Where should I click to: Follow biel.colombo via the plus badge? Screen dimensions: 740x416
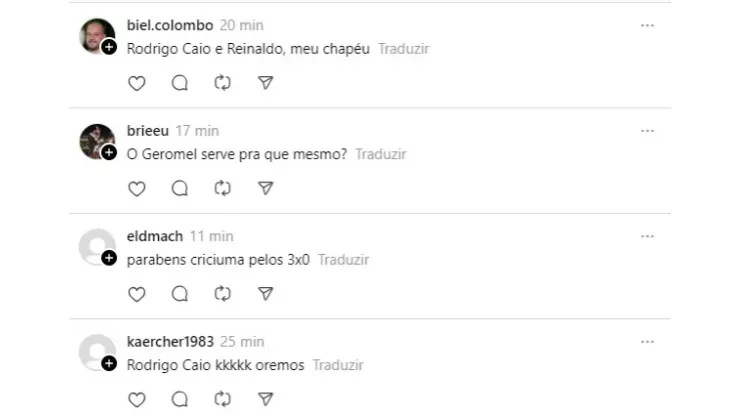click(109, 47)
